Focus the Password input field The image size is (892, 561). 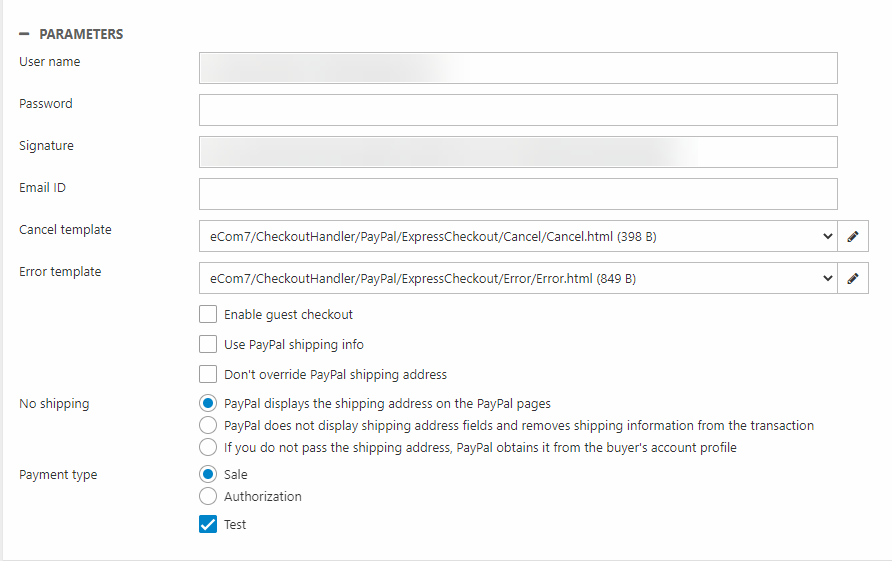click(518, 110)
